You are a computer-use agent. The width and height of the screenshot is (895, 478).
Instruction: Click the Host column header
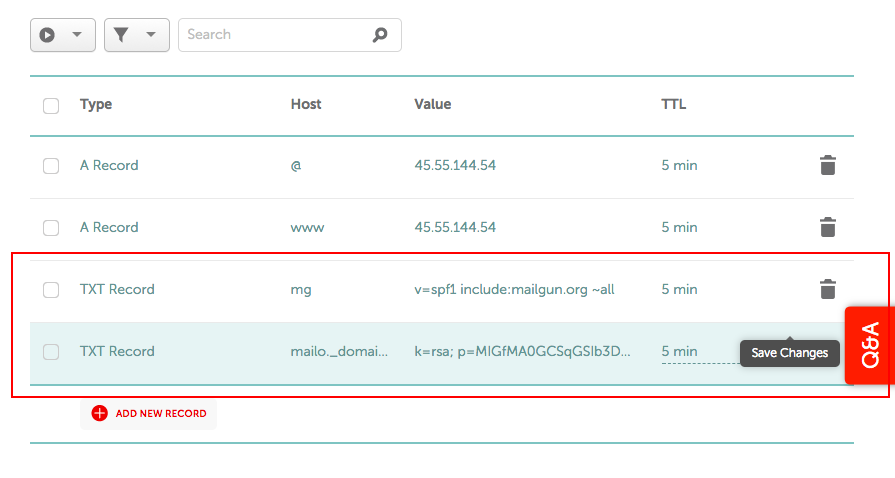pyautogui.click(x=306, y=104)
